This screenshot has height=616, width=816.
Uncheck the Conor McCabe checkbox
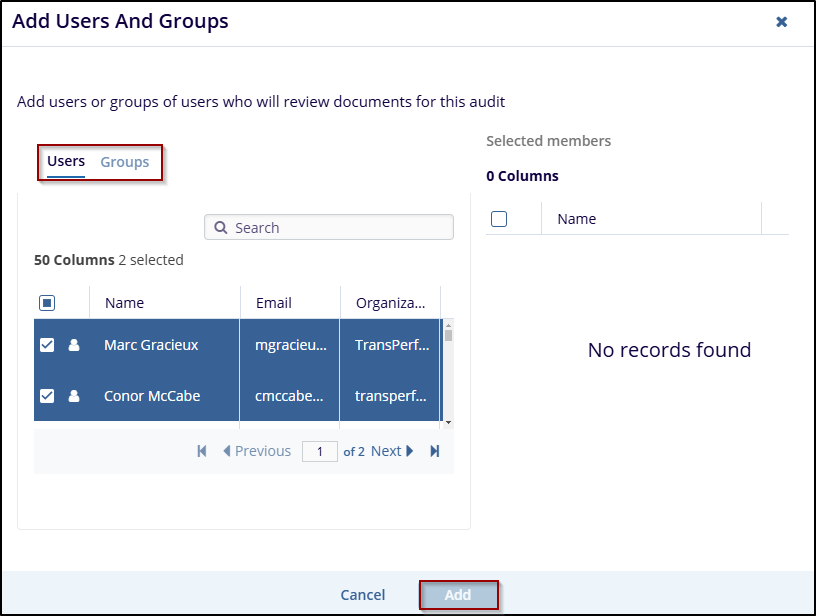(47, 396)
